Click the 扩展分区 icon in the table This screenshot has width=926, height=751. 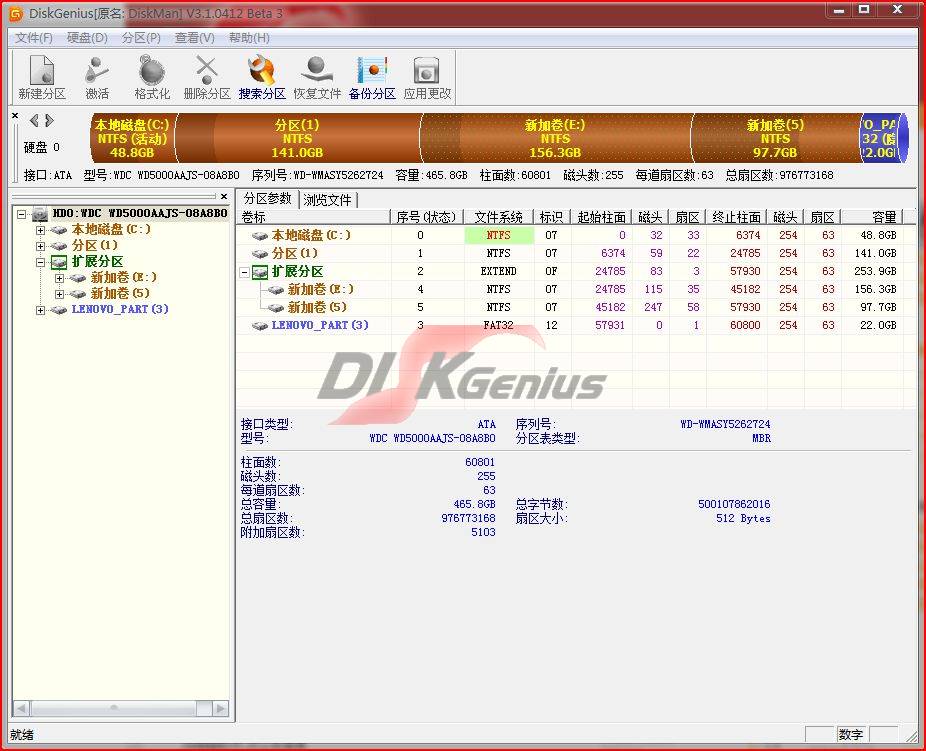[260, 272]
